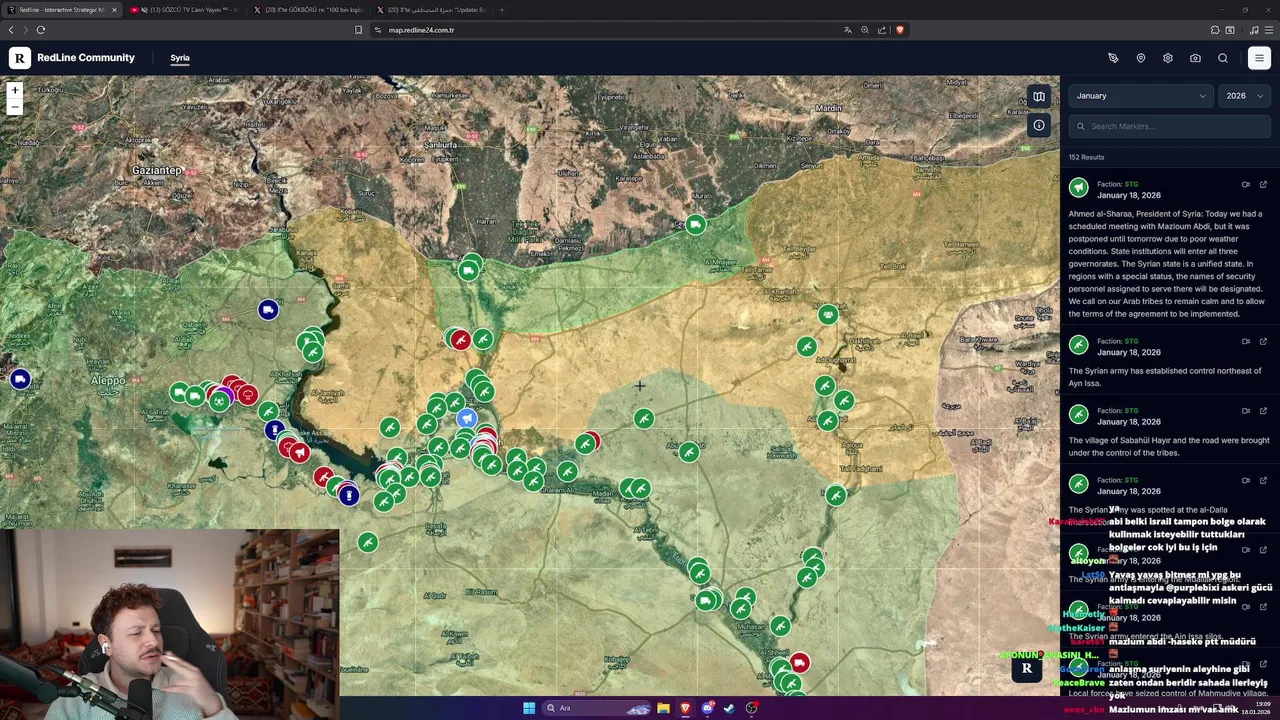Image resolution: width=1280 pixels, height=720 pixels.
Task: Open a new browser tab
Action: pos(502,10)
